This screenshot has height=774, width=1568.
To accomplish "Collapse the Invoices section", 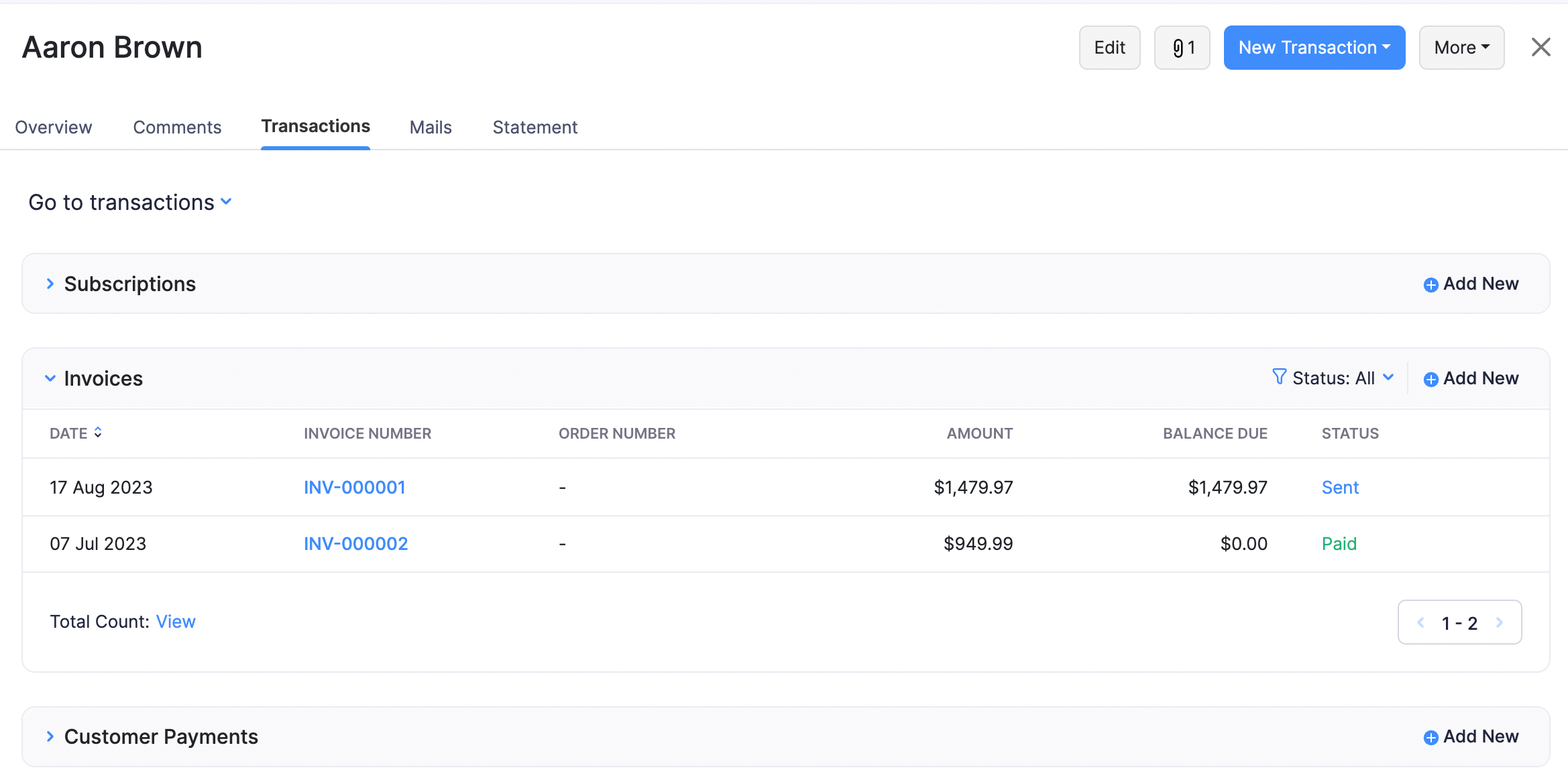I will pyautogui.click(x=50, y=378).
